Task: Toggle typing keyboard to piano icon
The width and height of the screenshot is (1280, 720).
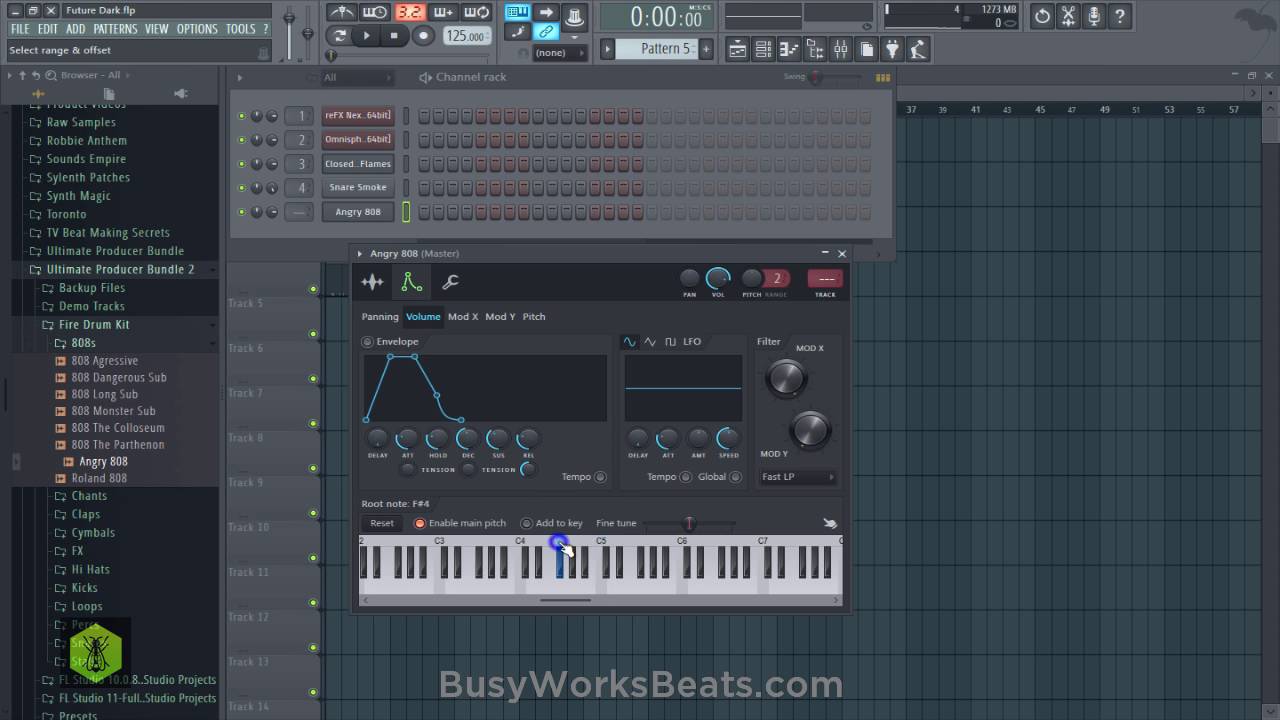Action: [x=517, y=12]
